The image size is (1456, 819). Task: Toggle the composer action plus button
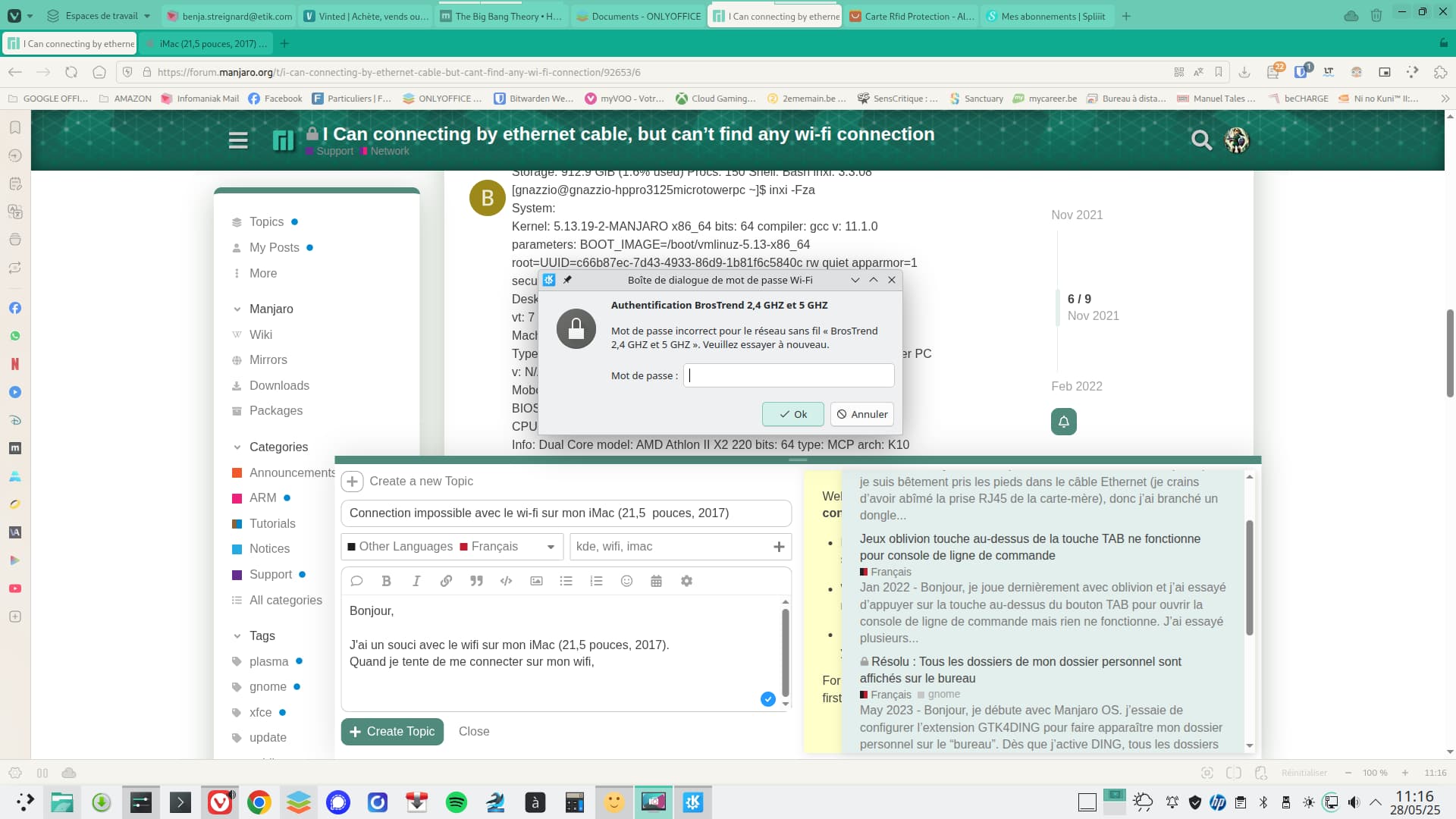352,482
